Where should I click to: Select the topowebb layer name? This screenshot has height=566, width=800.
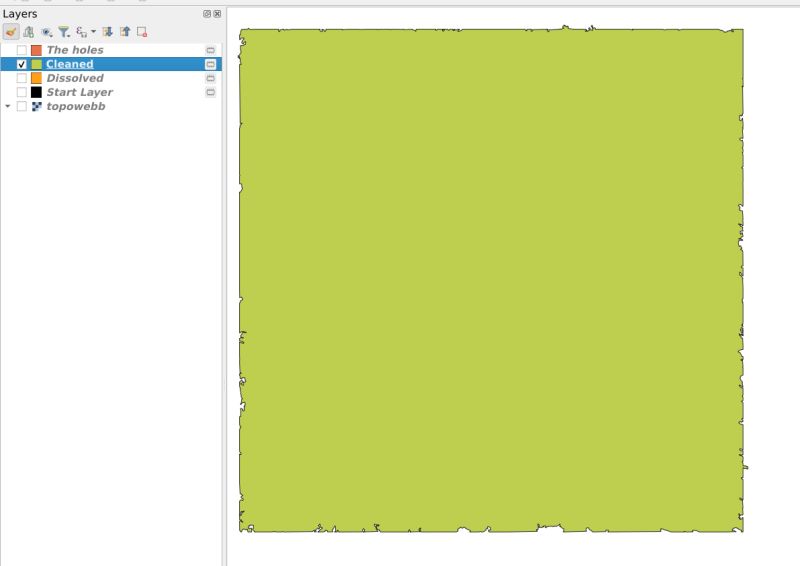(76, 106)
